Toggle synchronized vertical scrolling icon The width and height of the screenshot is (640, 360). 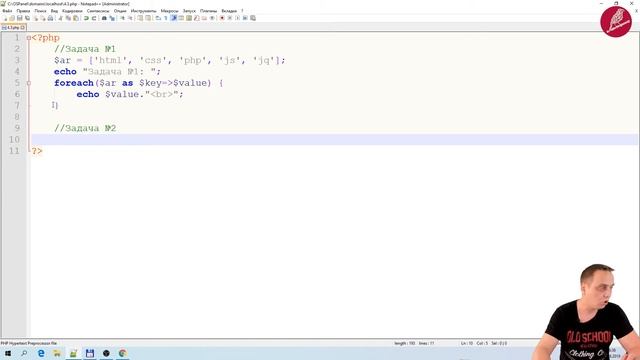(x=140, y=18)
